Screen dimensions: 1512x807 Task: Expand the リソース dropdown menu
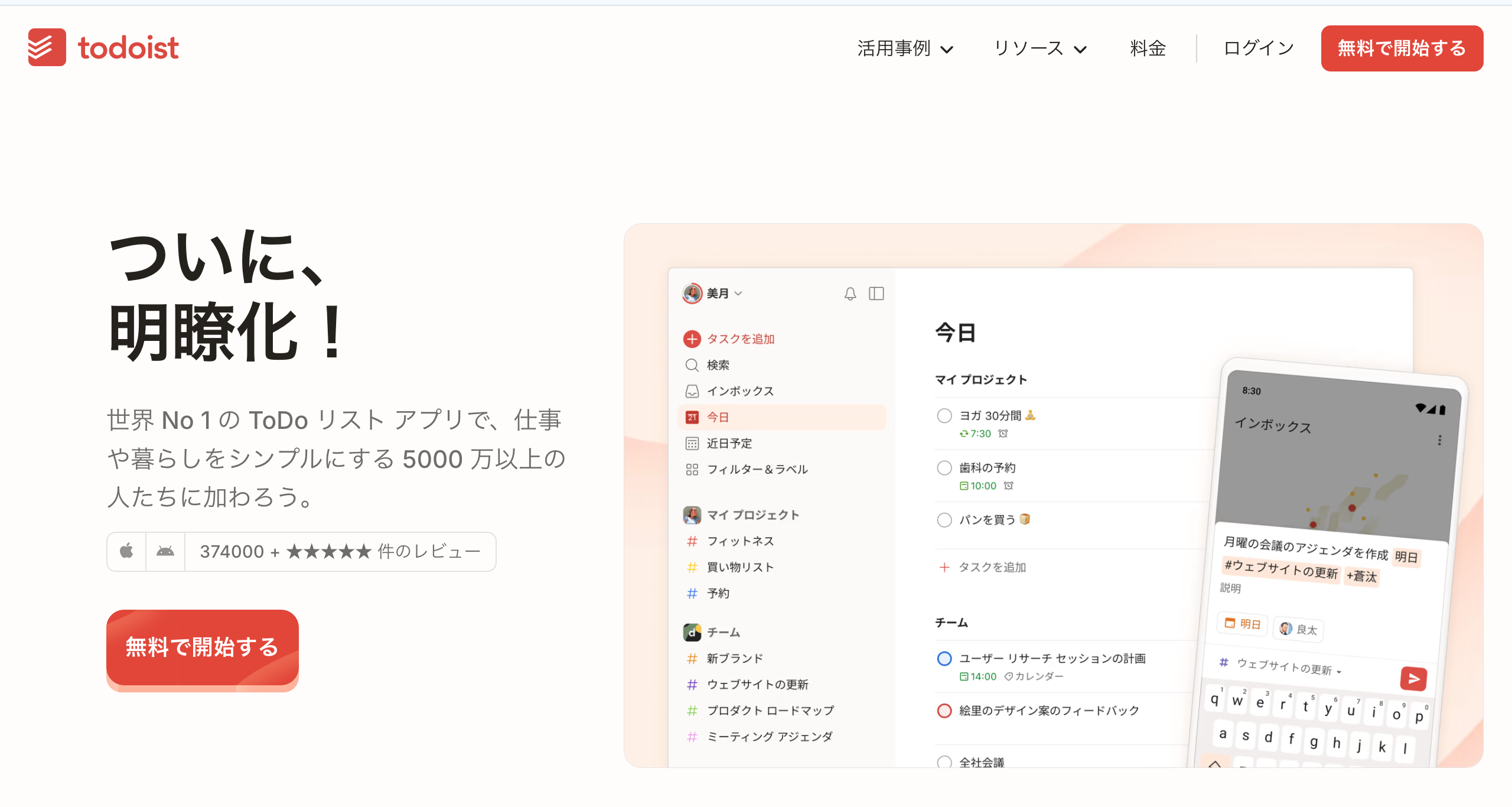[1039, 48]
